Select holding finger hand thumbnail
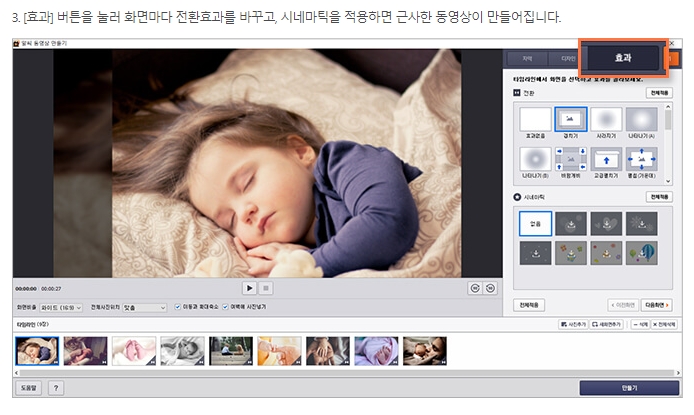The width and height of the screenshot is (694, 415). point(279,351)
